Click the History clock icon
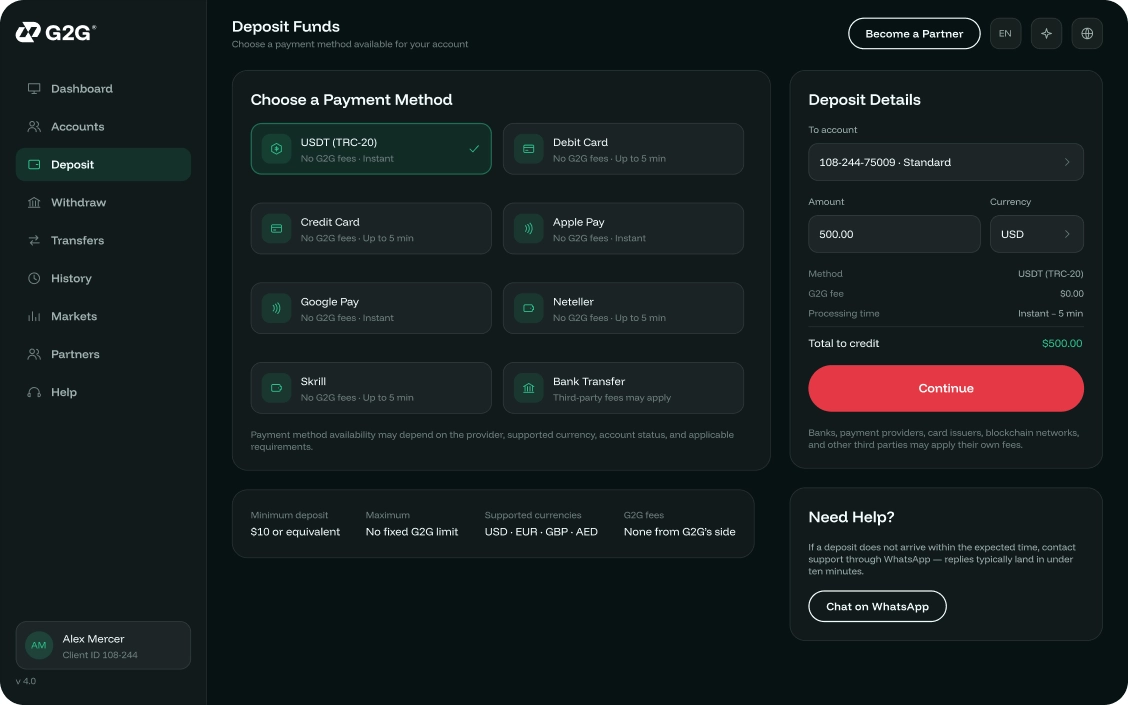The width and height of the screenshot is (1128, 705). point(34,278)
